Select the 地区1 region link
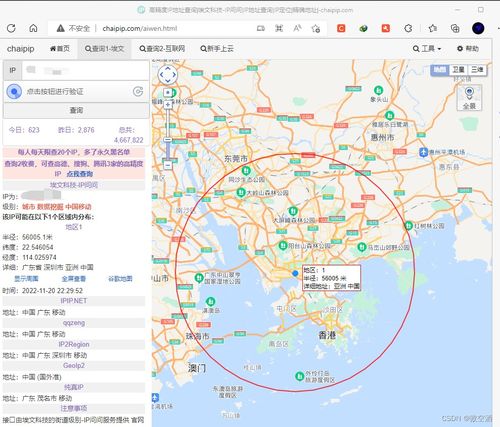Screen dimensions: 500x427 [74, 227]
